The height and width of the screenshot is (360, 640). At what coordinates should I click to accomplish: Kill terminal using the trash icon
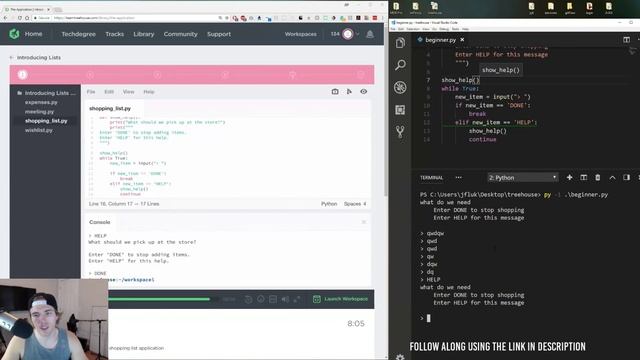point(598,178)
